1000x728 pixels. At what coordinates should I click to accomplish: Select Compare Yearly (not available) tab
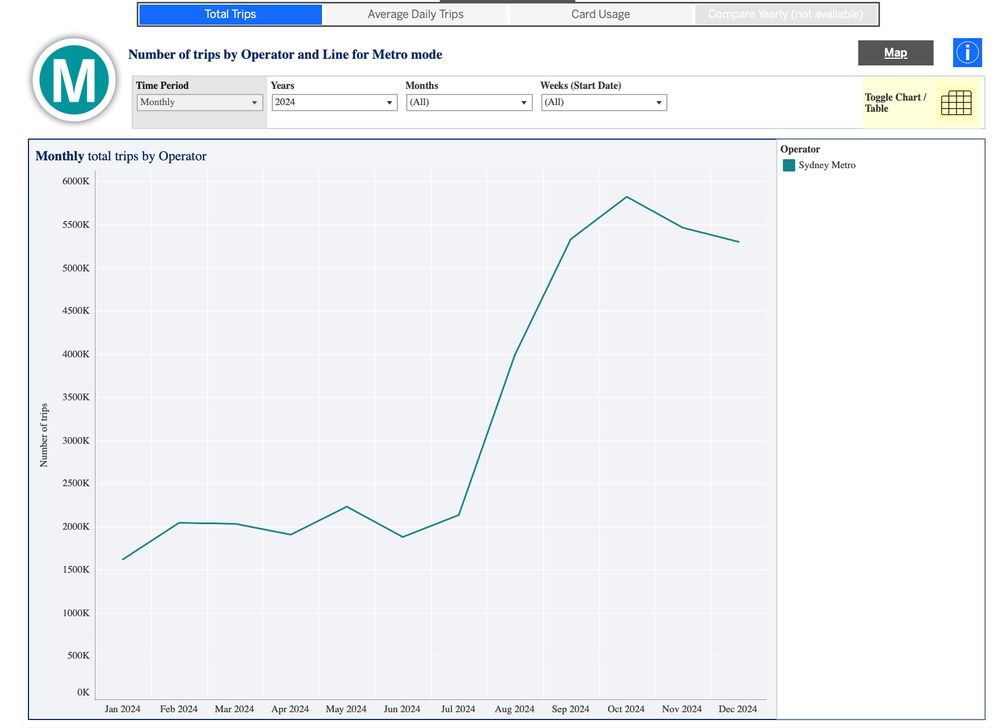785,14
